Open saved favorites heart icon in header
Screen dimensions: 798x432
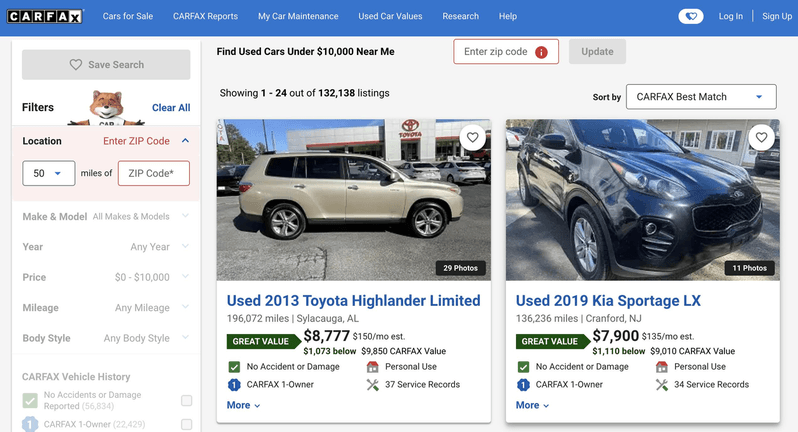tap(690, 16)
